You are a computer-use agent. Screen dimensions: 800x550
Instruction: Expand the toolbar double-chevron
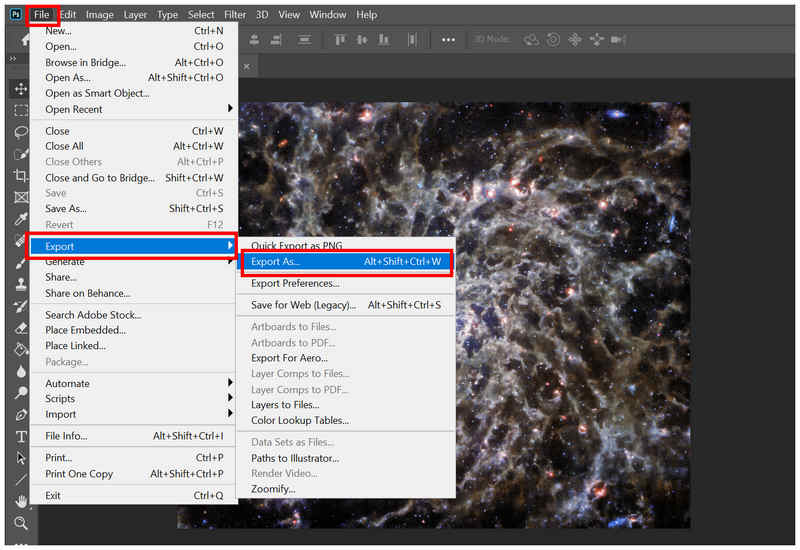[13, 59]
